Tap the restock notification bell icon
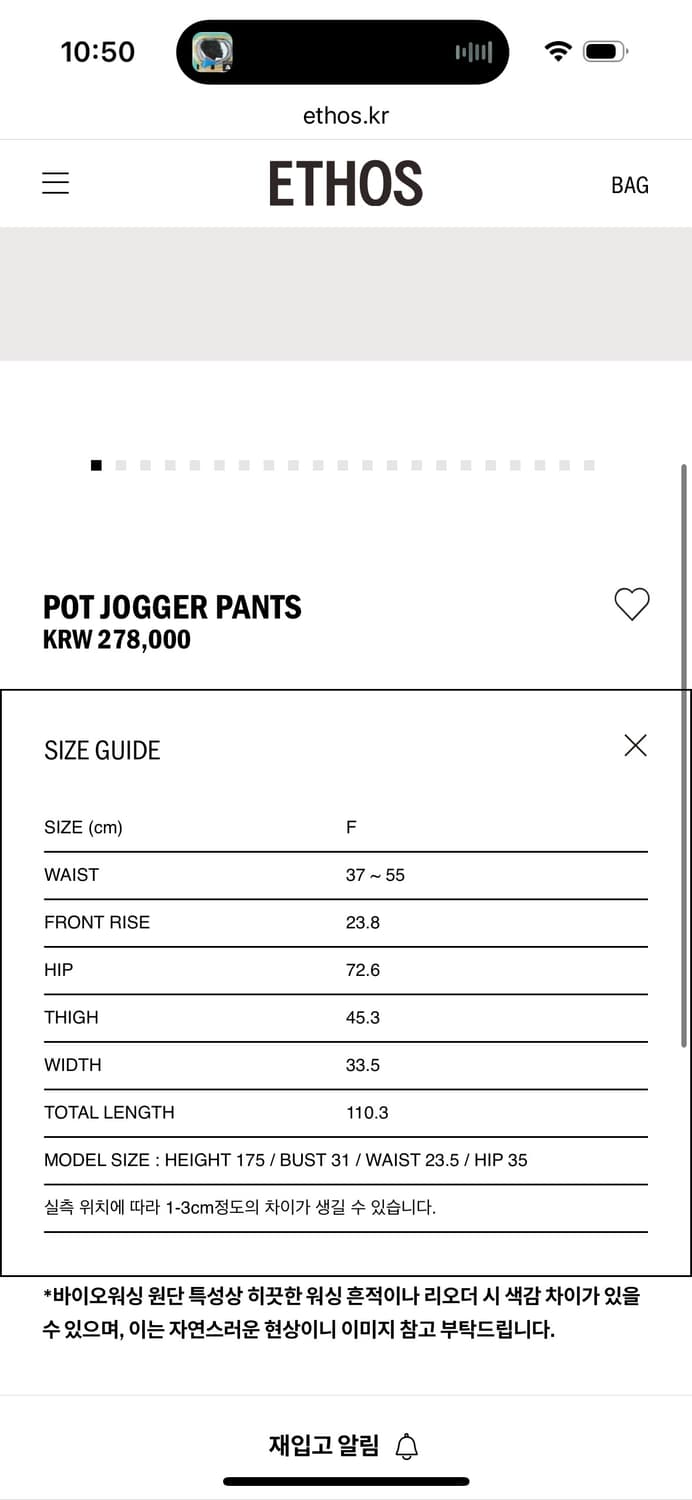The width and height of the screenshot is (692, 1500). point(407,1446)
